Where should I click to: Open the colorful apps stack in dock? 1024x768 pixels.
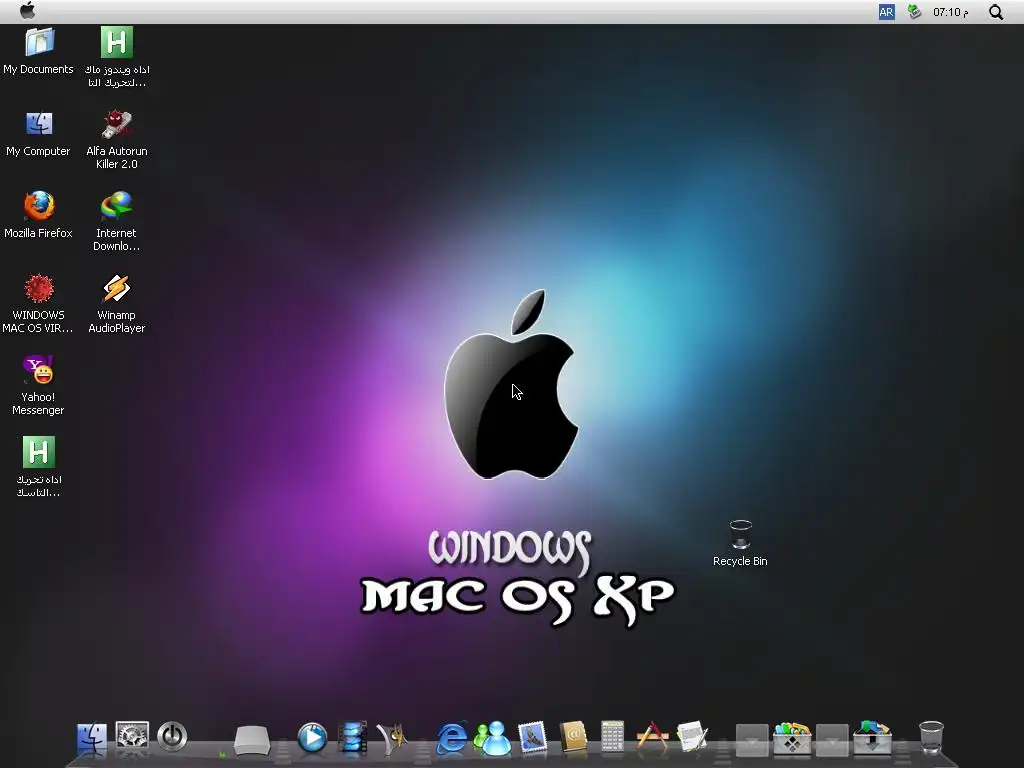792,738
